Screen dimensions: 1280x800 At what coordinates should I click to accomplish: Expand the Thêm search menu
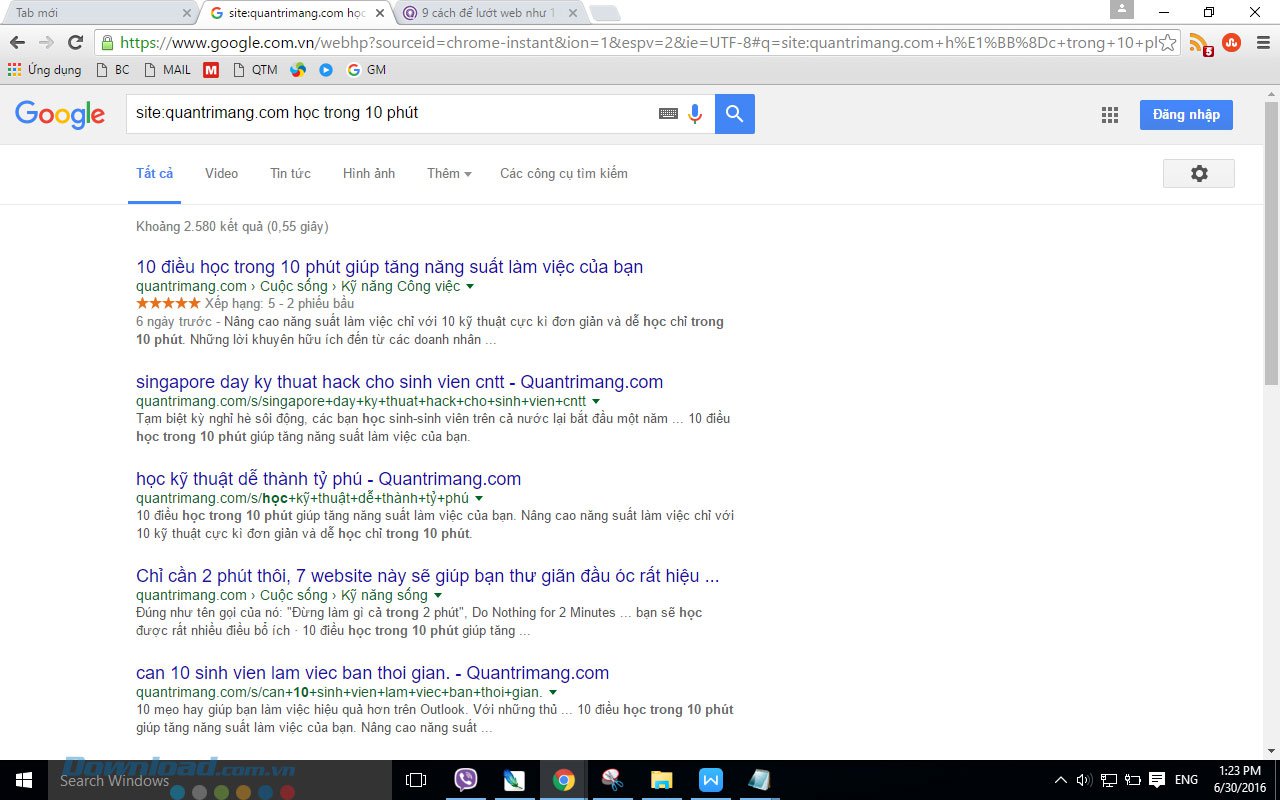click(x=449, y=173)
